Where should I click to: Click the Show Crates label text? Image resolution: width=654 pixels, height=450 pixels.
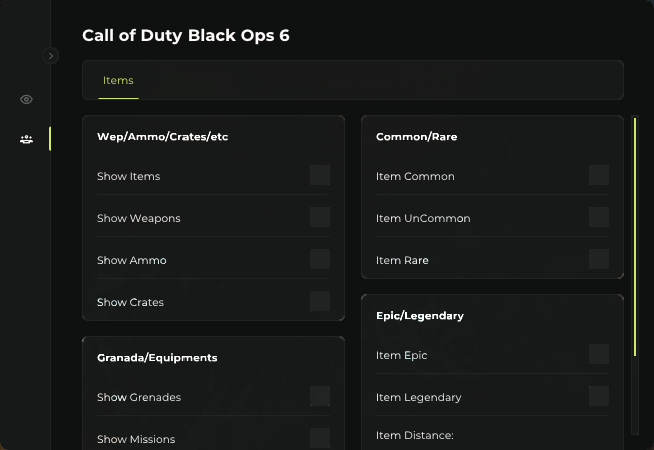[x=131, y=302]
